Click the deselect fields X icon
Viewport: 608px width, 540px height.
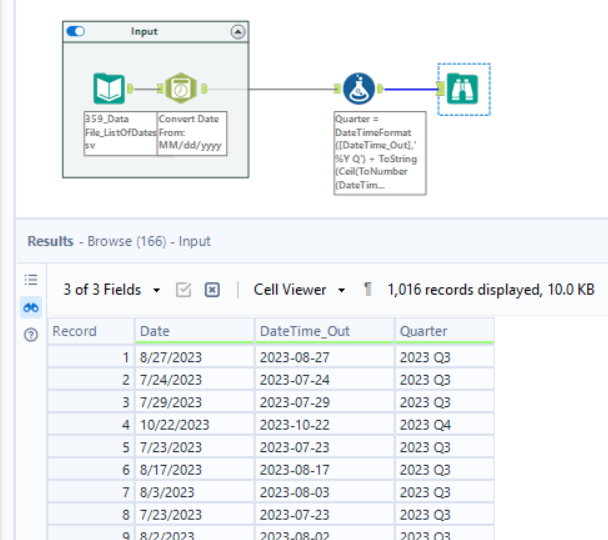tap(212, 290)
